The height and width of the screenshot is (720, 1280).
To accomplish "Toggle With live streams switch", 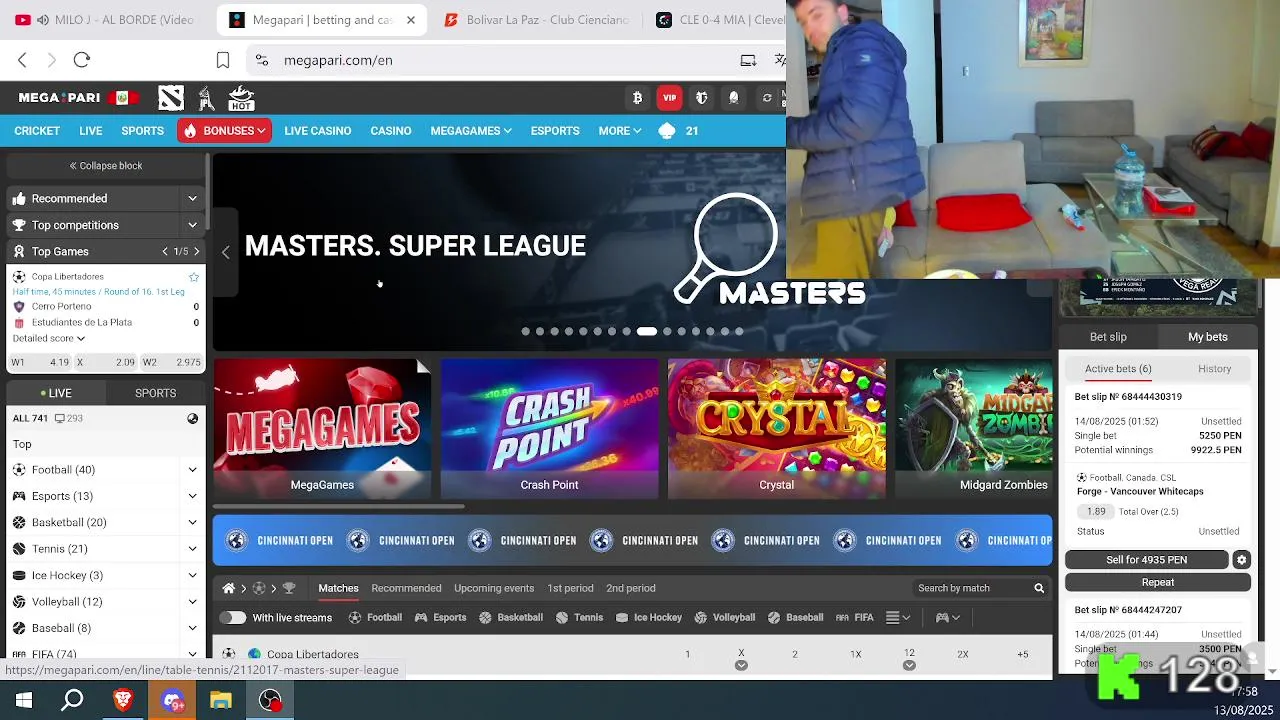I will click(x=233, y=618).
